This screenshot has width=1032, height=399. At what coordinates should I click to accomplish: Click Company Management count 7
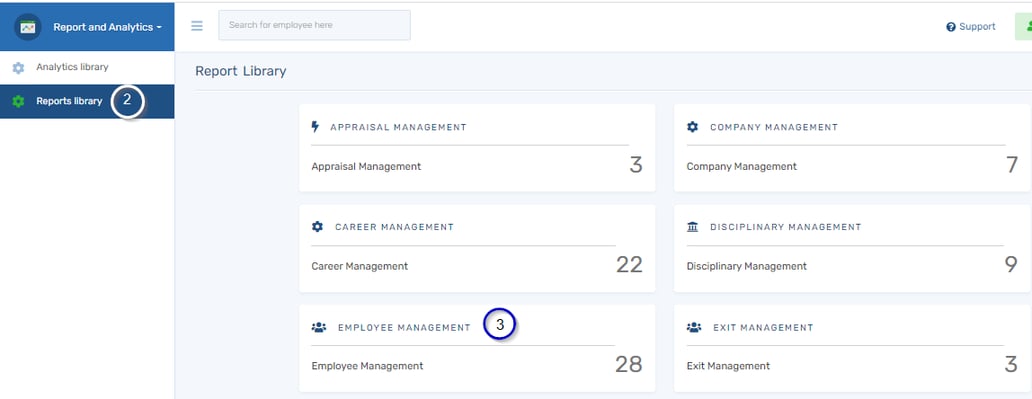(1012, 165)
